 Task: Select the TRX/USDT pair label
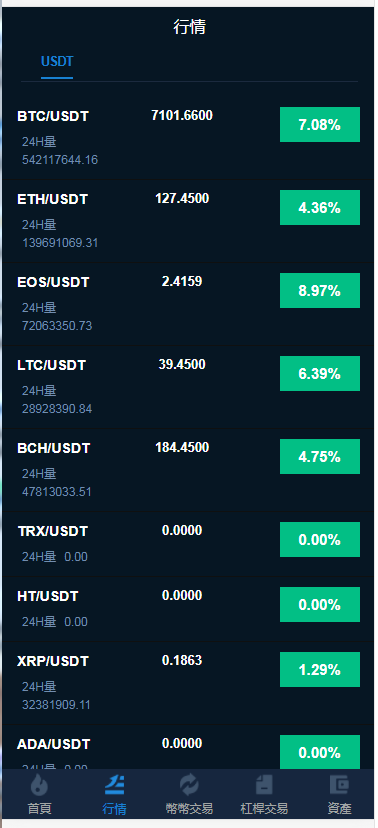tap(53, 531)
